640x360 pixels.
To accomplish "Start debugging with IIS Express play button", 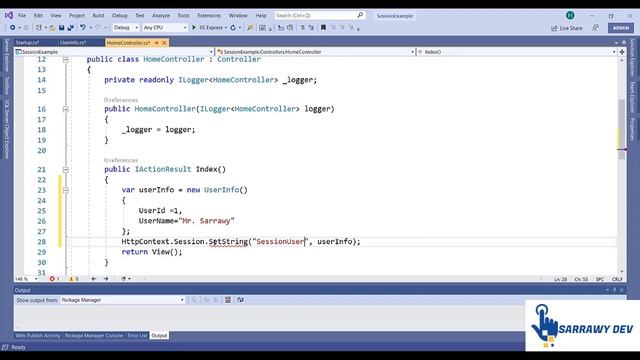I will 194,27.
